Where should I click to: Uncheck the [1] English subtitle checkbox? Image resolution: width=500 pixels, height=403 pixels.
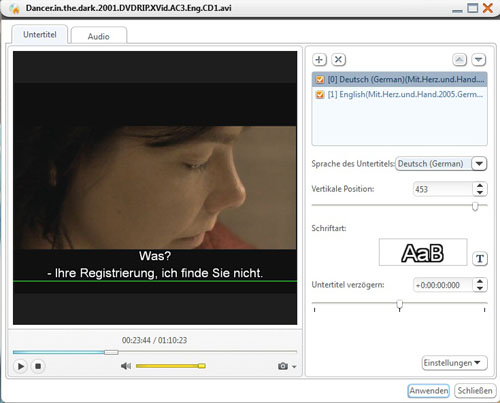(x=320, y=95)
